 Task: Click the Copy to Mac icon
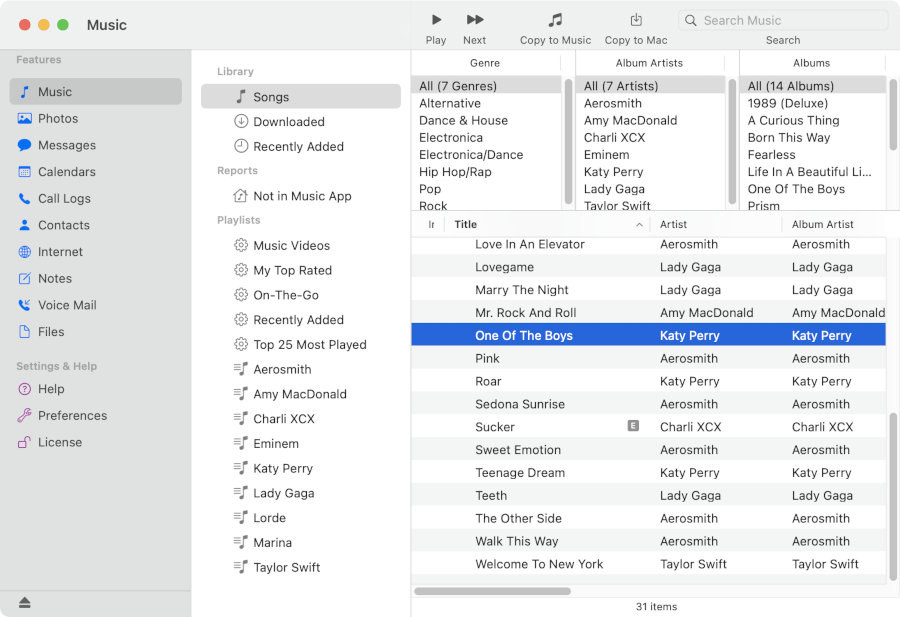coord(636,20)
